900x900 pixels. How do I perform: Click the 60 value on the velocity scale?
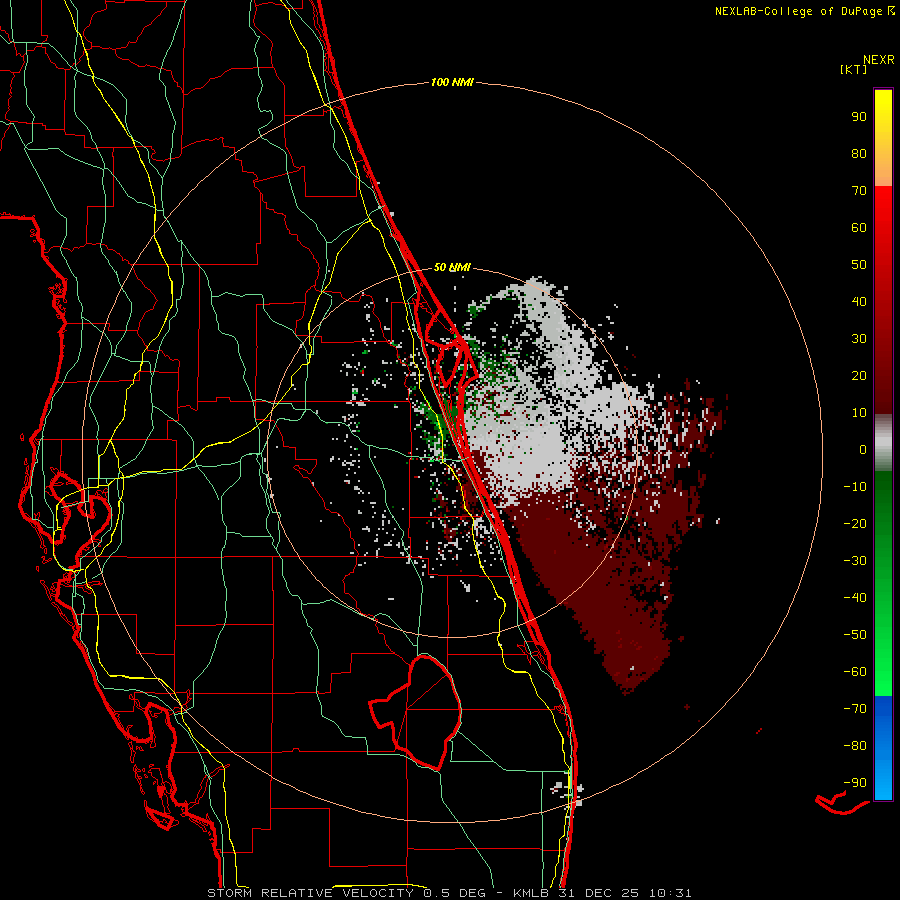(x=859, y=228)
